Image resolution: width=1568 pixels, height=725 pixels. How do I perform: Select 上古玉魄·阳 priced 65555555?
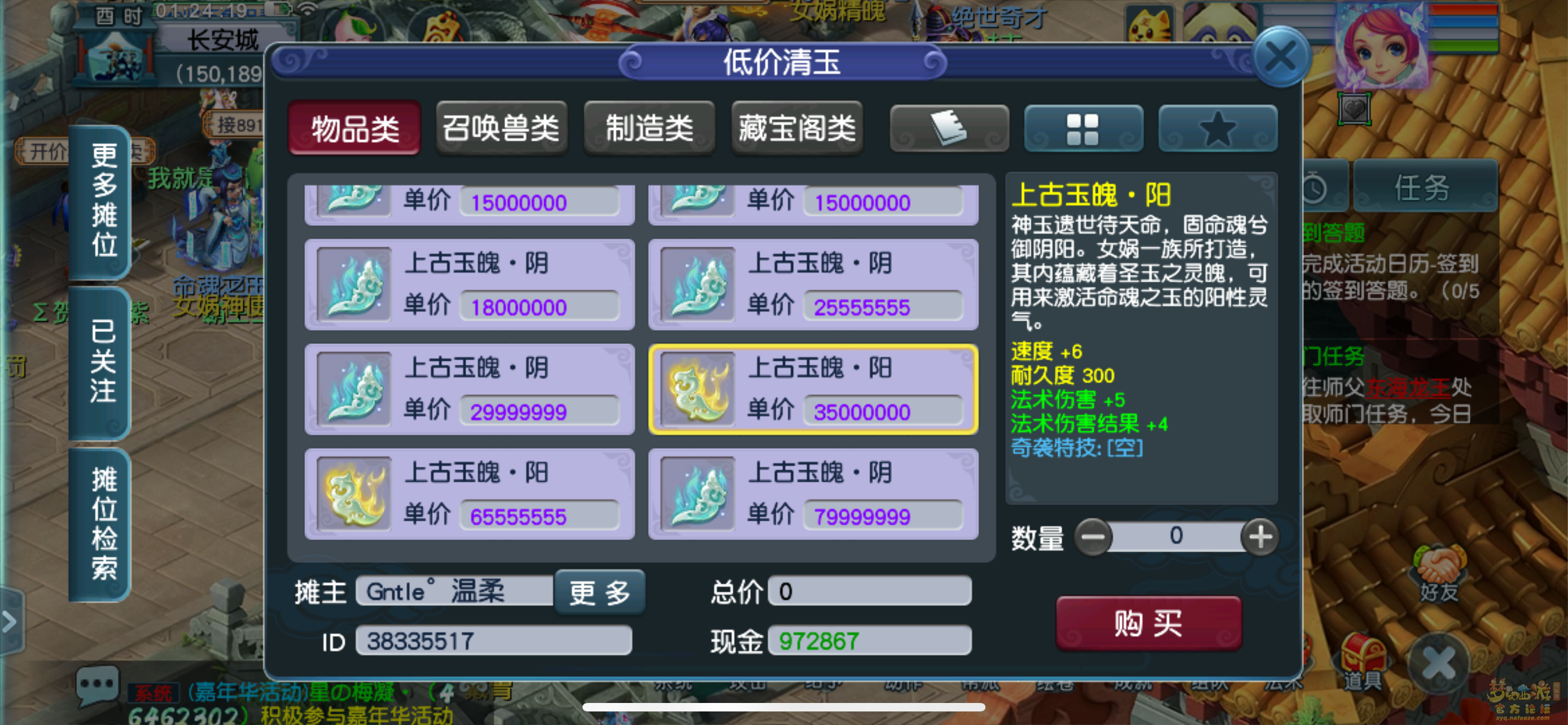click(469, 493)
